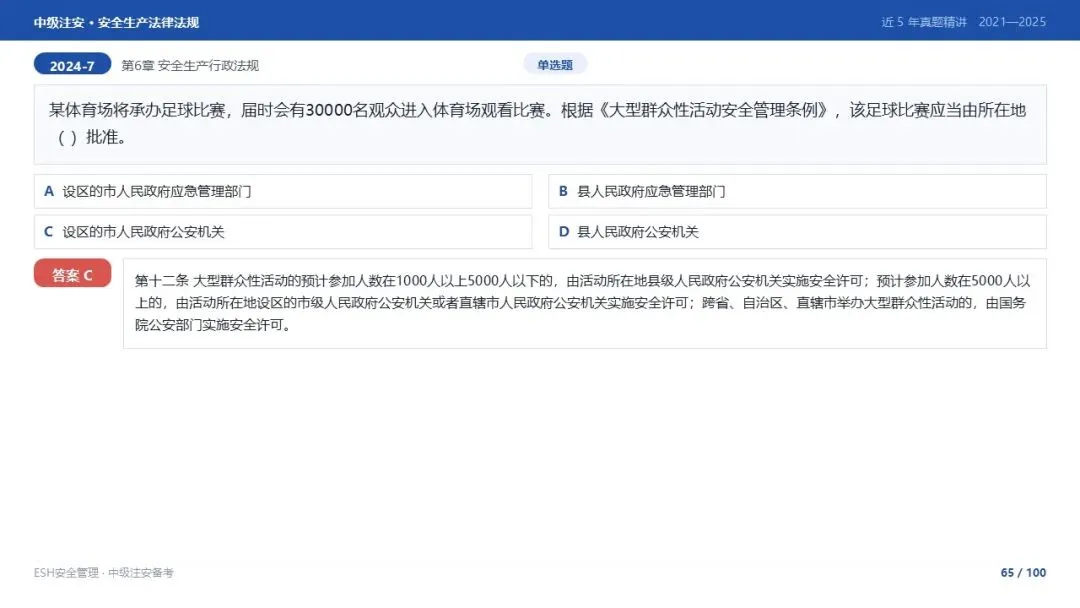
Task: Choose option D 县人民政府公安机关
Action: (x=798, y=232)
